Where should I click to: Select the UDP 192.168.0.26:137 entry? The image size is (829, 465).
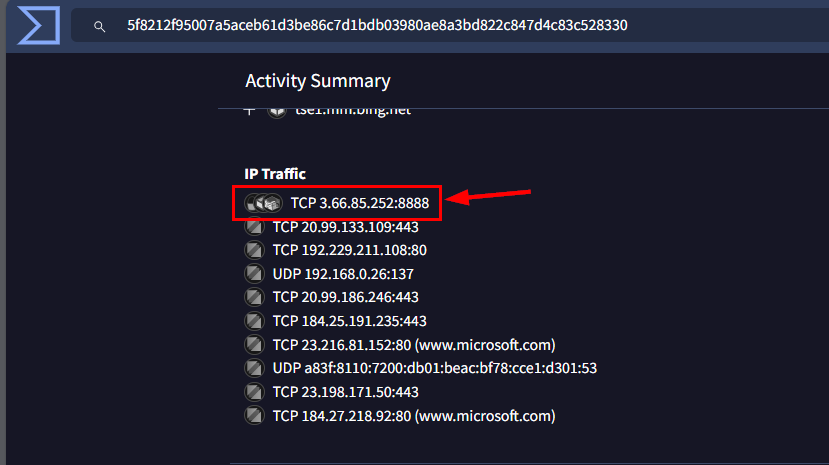(x=343, y=273)
